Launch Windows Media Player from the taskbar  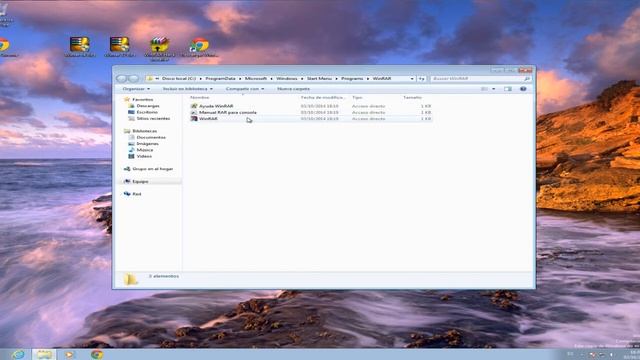click(x=69, y=354)
